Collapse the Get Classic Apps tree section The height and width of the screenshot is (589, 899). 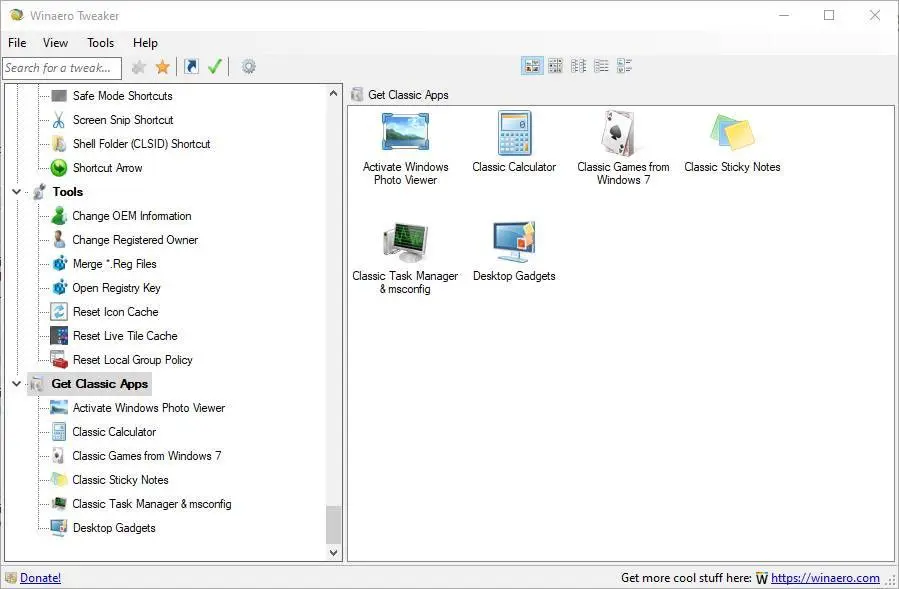[x=17, y=384]
